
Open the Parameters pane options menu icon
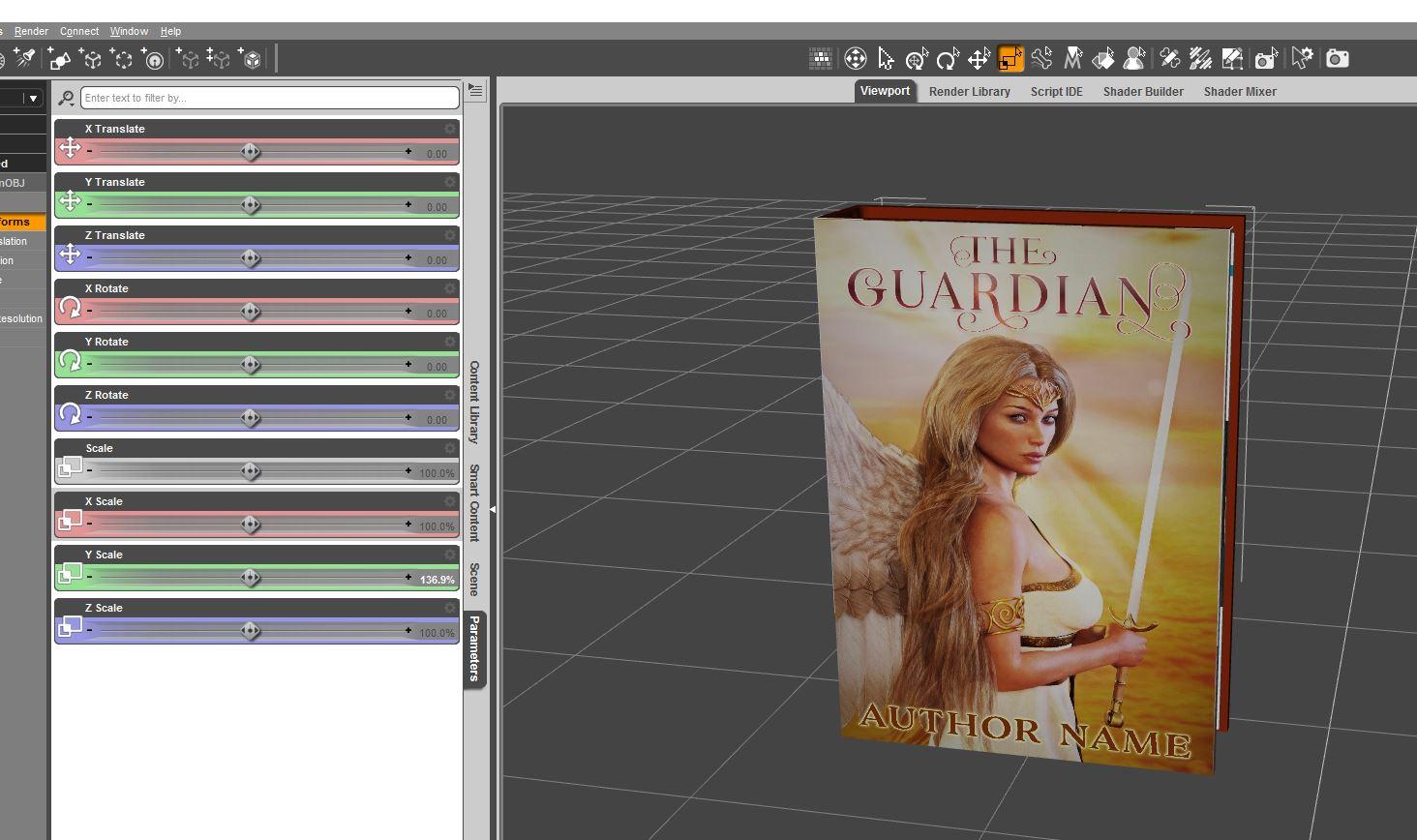(x=475, y=90)
